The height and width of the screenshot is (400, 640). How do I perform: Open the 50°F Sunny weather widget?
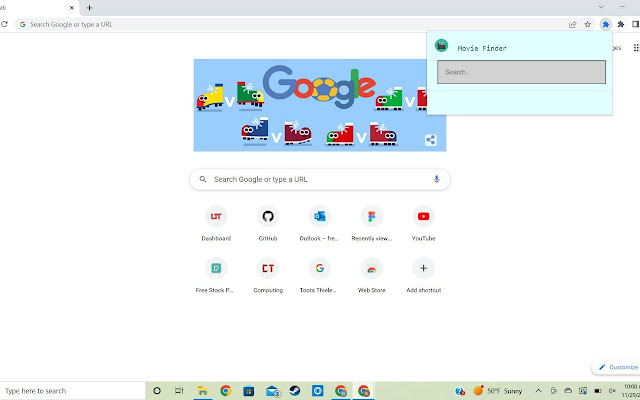(498, 391)
